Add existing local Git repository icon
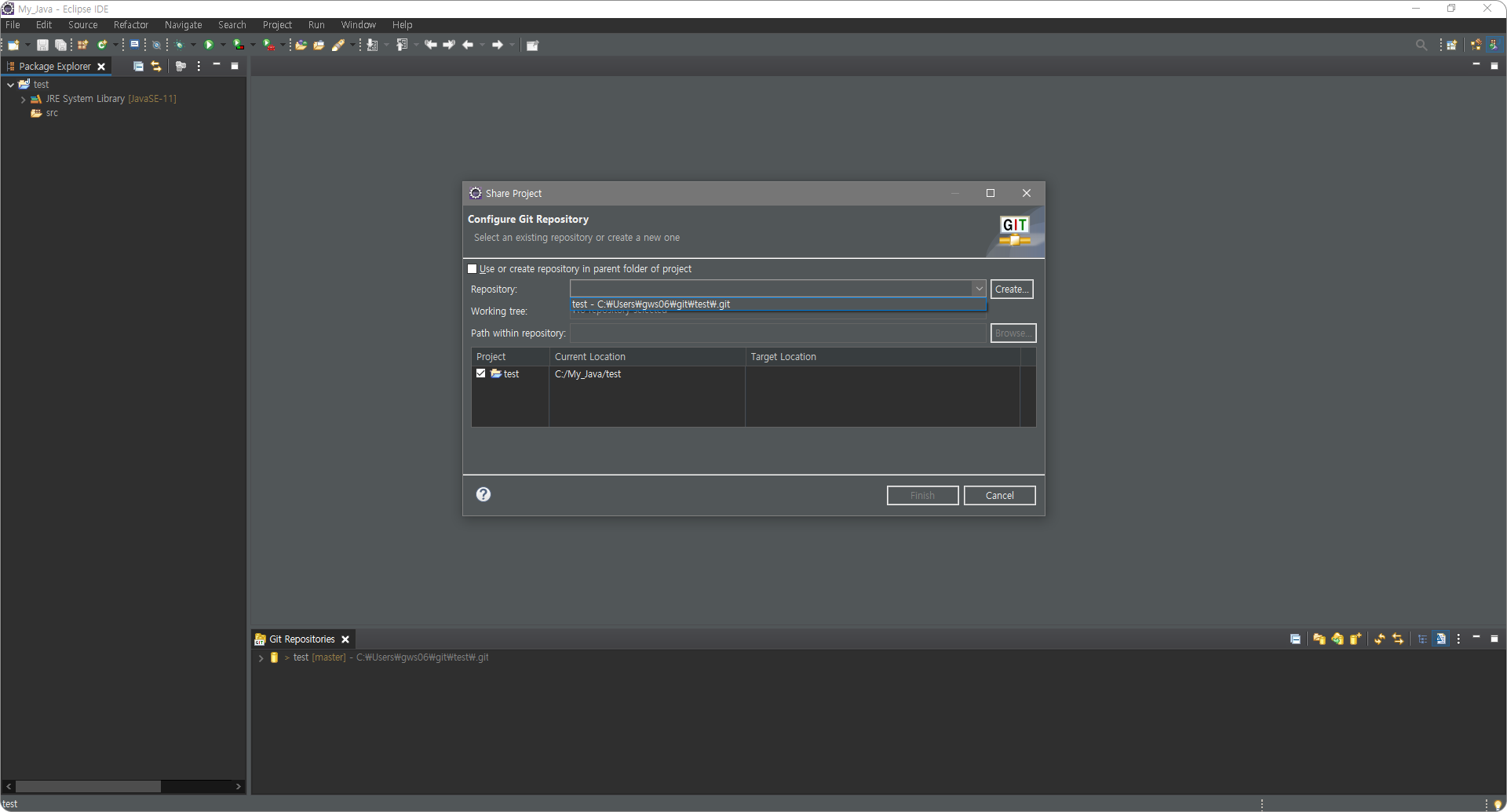 click(x=1319, y=639)
